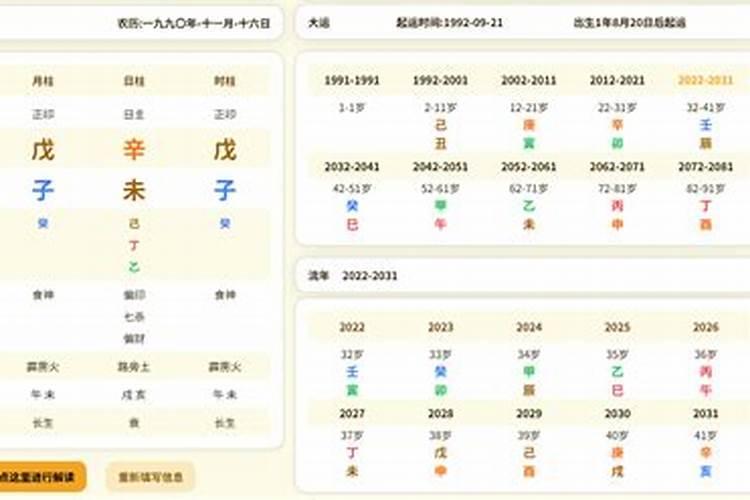This screenshot has width=750, height=500.
Task: Click the 戊 stem in the 时柱 column
Action: click(225, 150)
